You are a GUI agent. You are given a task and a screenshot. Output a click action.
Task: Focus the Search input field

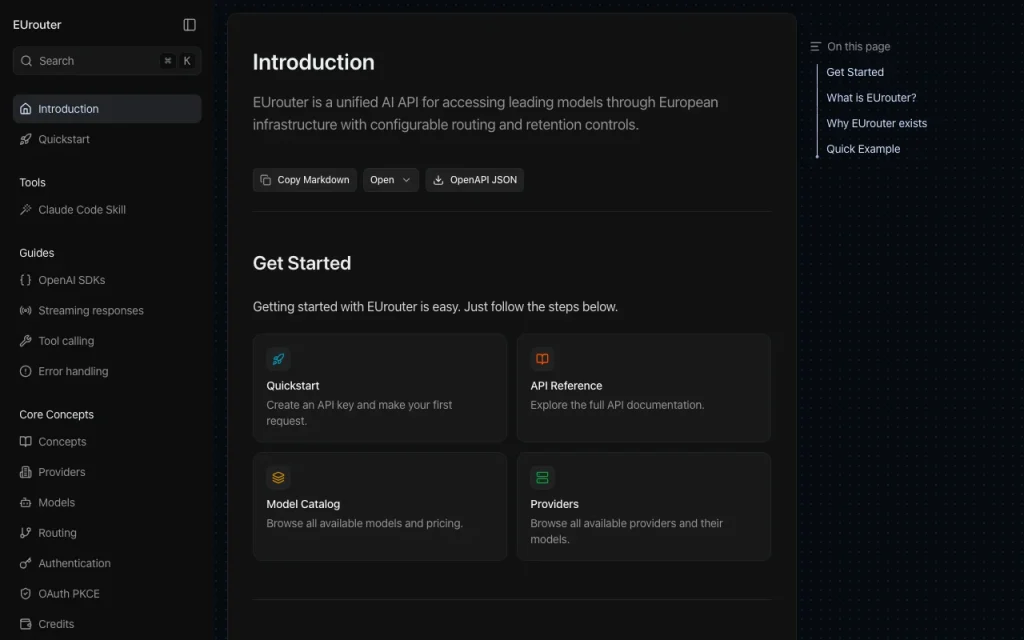pyautogui.click(x=107, y=61)
